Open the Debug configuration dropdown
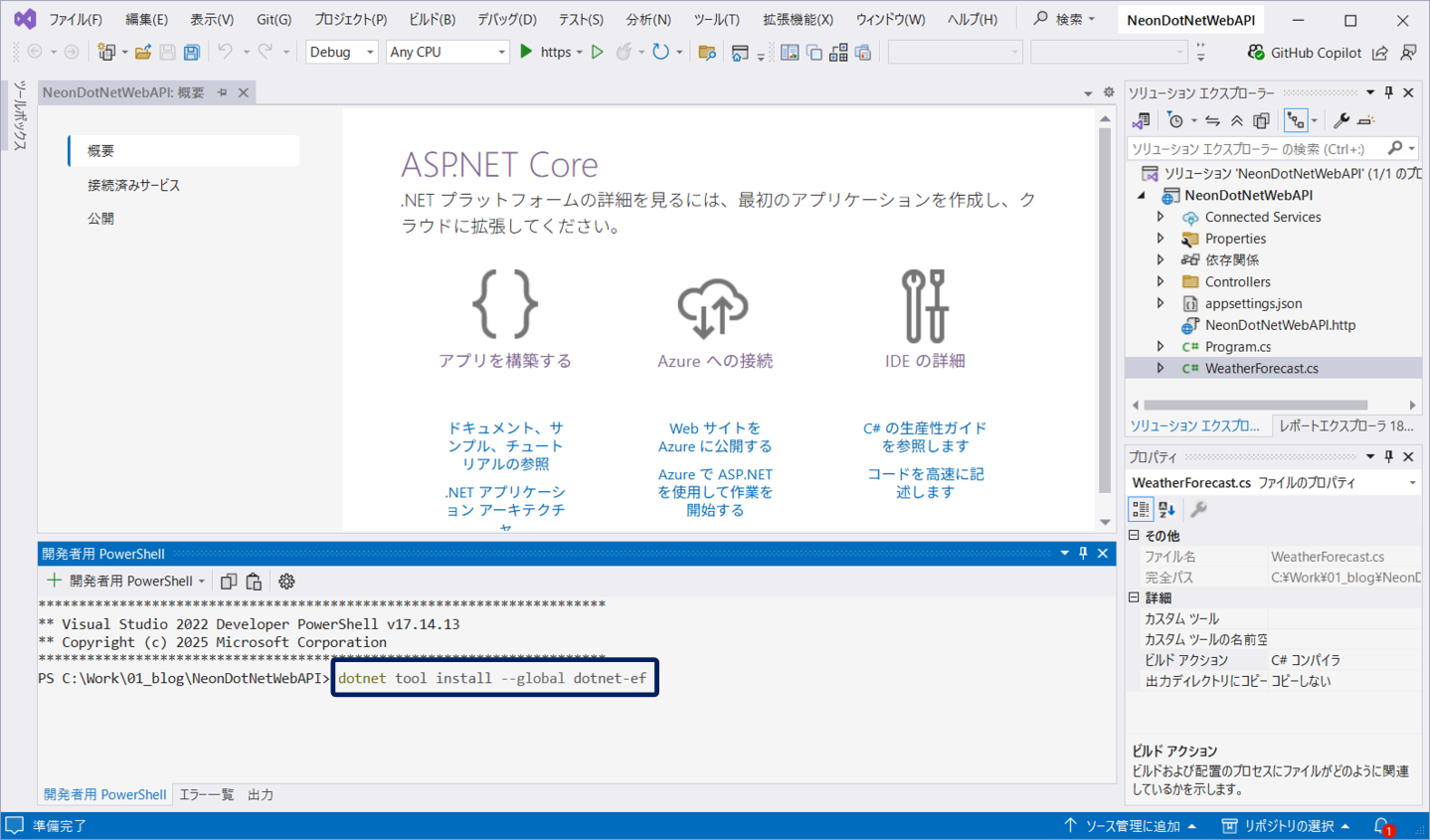The image size is (1430, 840). (341, 52)
